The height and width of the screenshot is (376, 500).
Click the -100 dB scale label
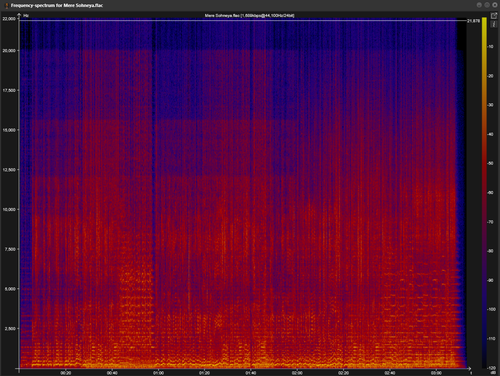[491, 309]
